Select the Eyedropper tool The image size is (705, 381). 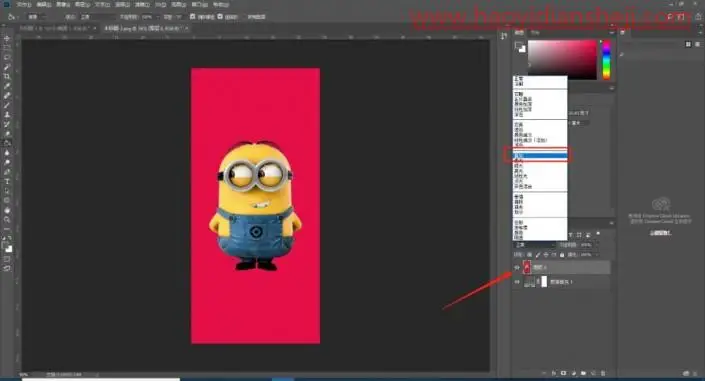(7, 86)
